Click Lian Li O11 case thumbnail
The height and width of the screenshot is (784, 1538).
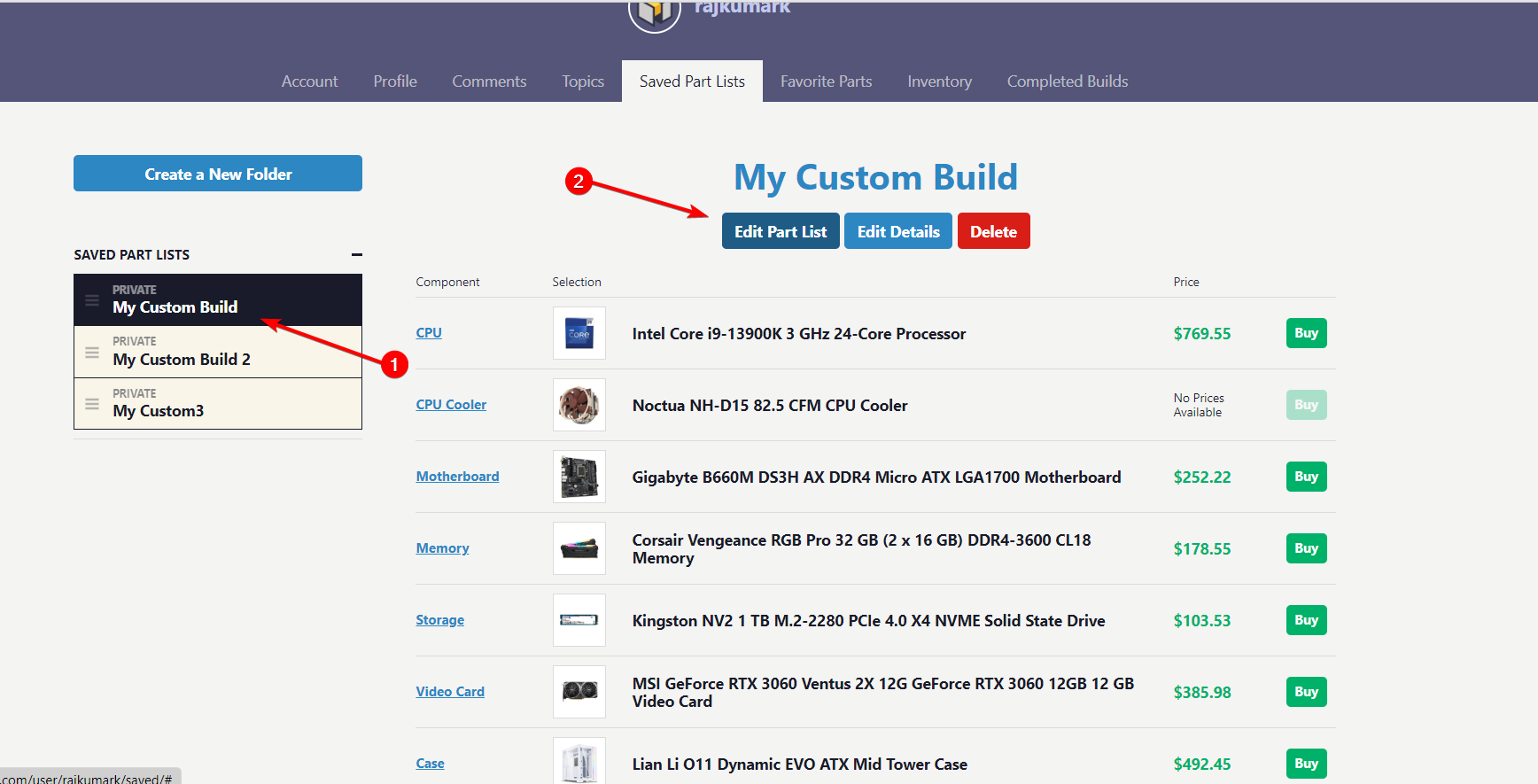point(579,761)
